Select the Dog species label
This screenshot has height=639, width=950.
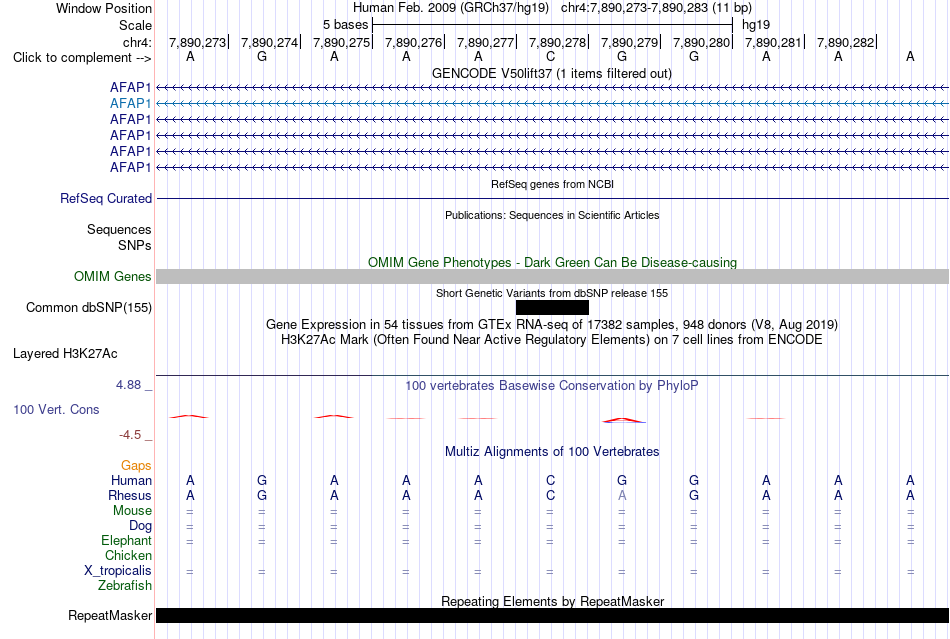click(140, 526)
